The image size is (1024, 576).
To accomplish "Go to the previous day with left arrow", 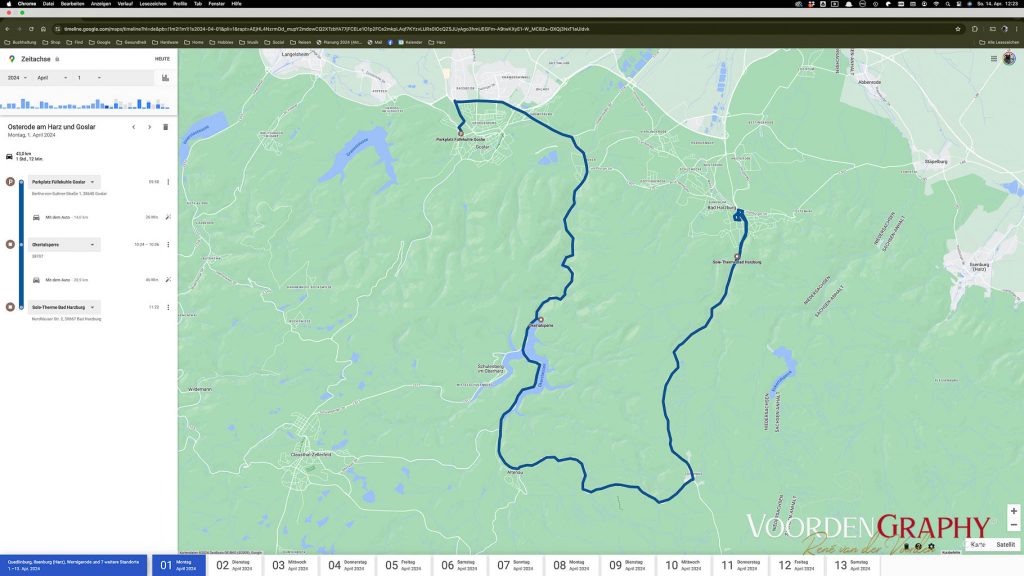I will (134, 127).
